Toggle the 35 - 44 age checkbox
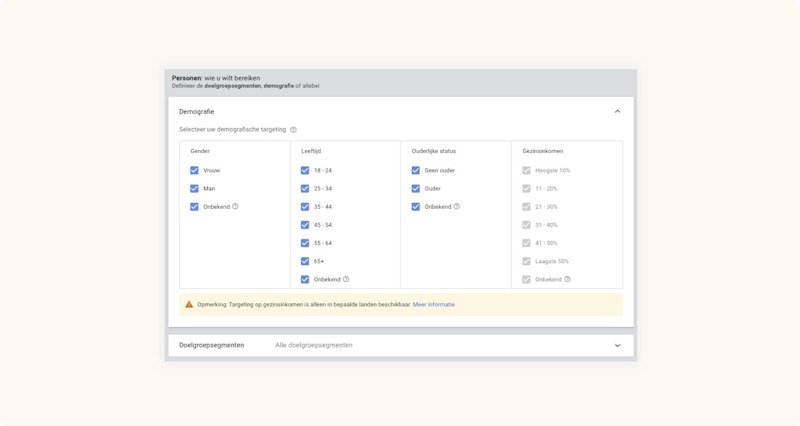The height and width of the screenshot is (426, 800). tap(305, 207)
